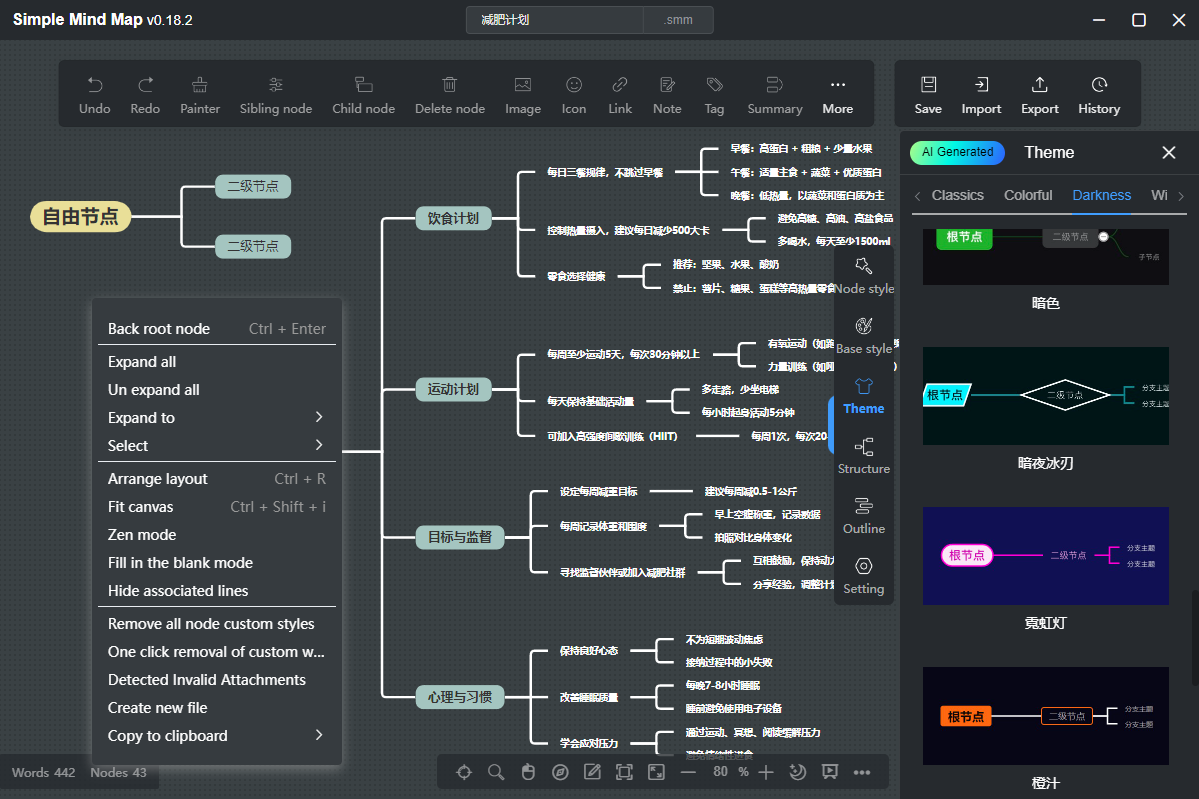Insert a Sibling node from the toolbar
Viewport: 1199px width, 799px height.
pyautogui.click(x=275, y=96)
